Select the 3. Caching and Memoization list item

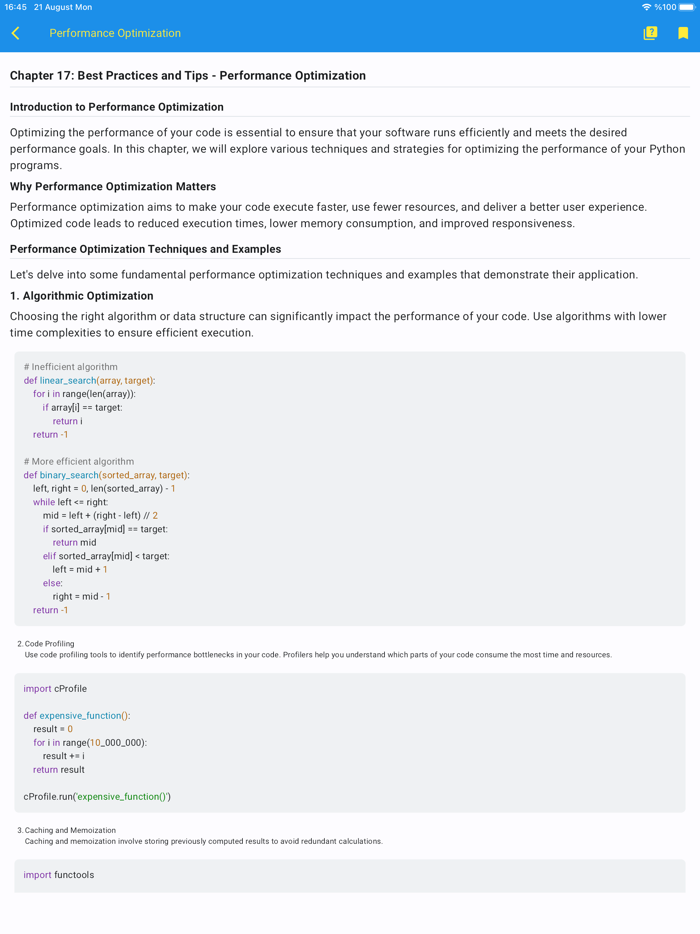(x=65, y=830)
